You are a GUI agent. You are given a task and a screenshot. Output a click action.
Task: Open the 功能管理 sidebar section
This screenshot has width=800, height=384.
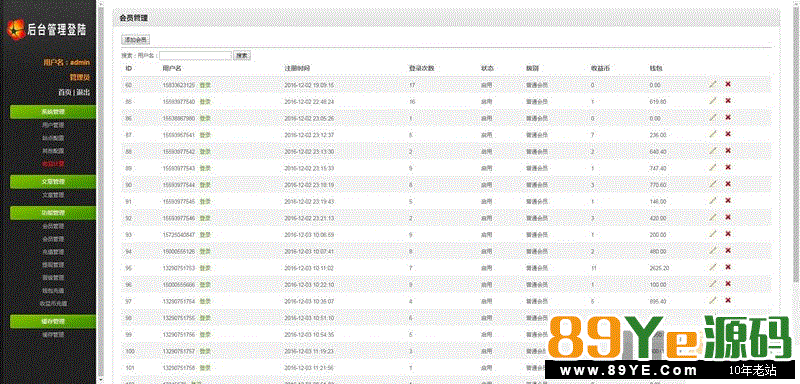53,213
